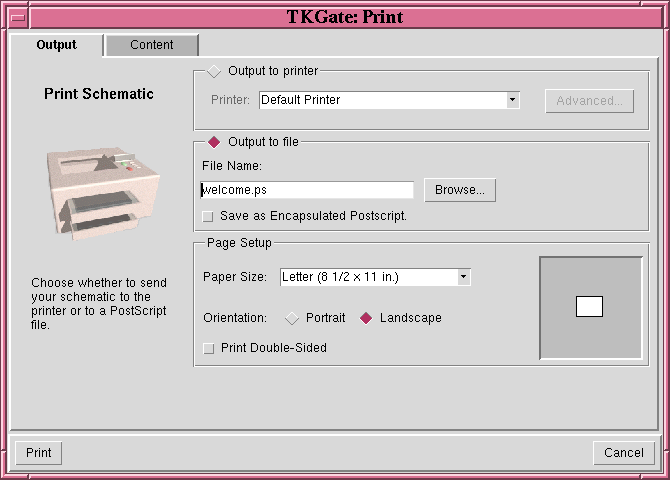Screen dimensions: 670x480
Task: Click the Browse... button
Action: coord(459,190)
